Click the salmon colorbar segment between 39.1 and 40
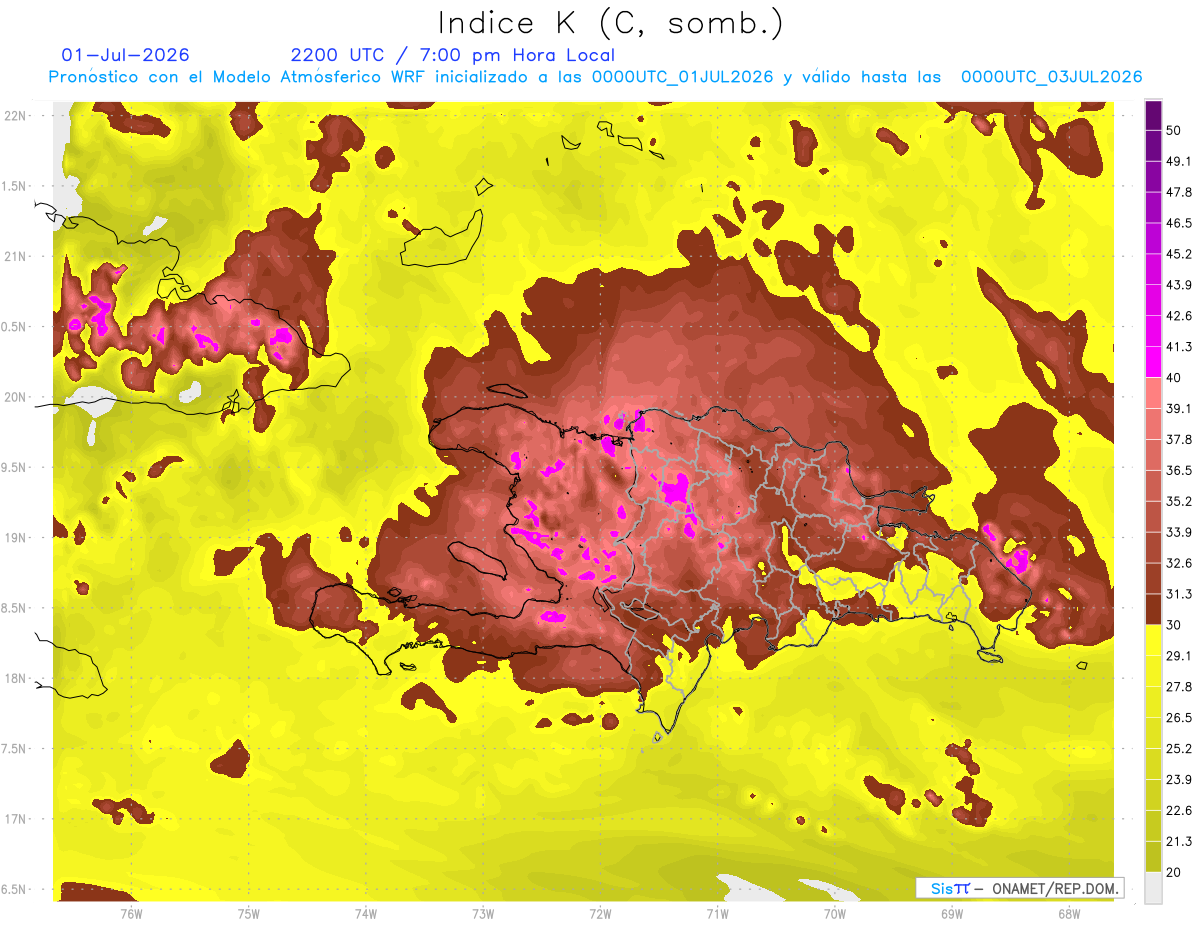 point(1153,393)
